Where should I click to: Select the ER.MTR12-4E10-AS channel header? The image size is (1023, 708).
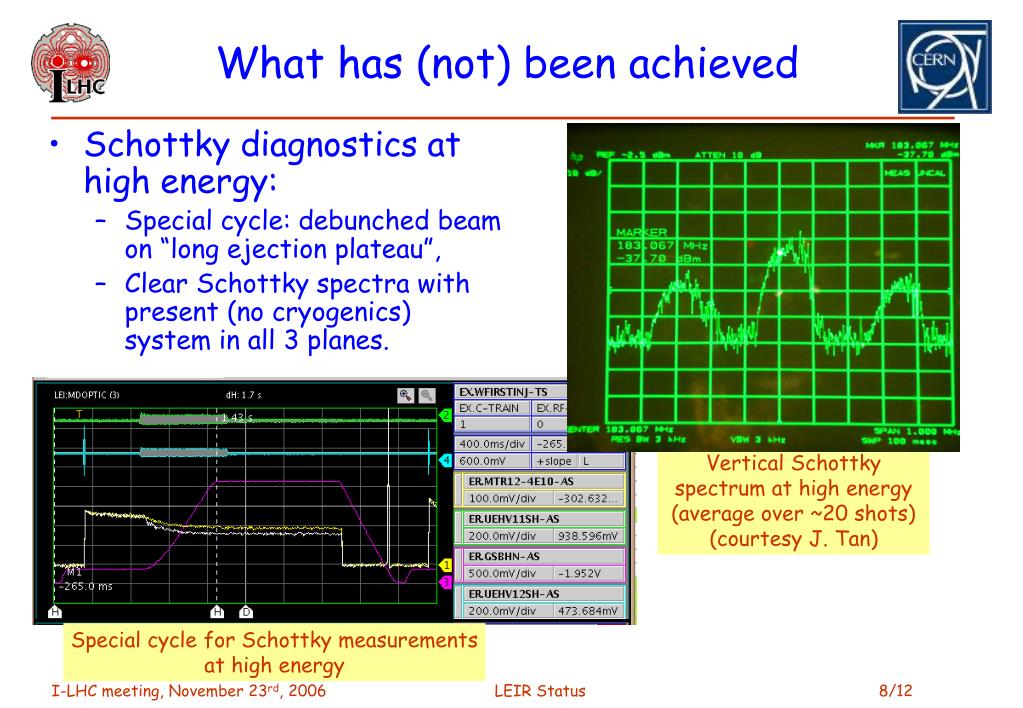coord(544,482)
